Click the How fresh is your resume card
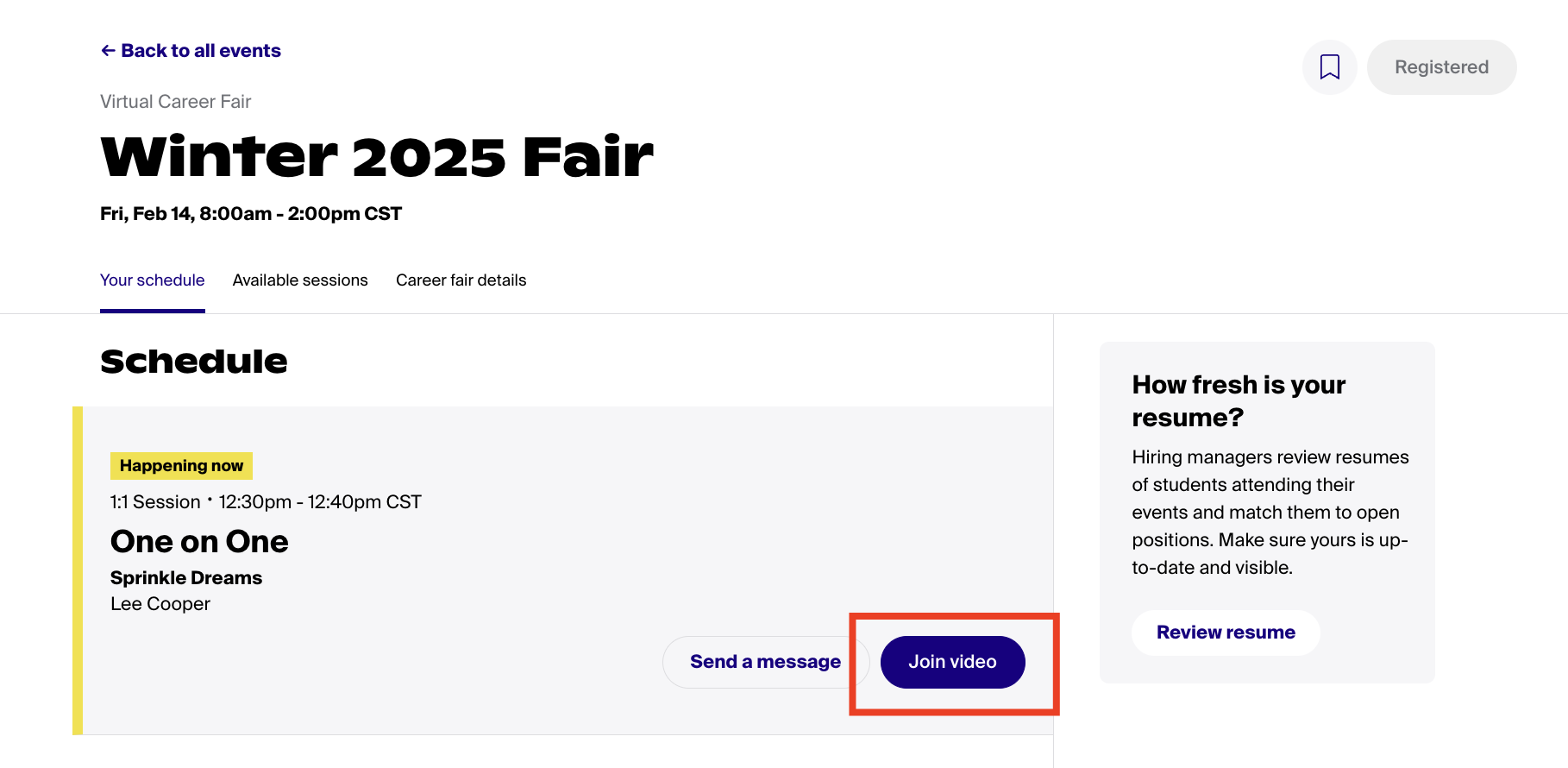Screen dimensions: 1568x768 tap(1267, 513)
